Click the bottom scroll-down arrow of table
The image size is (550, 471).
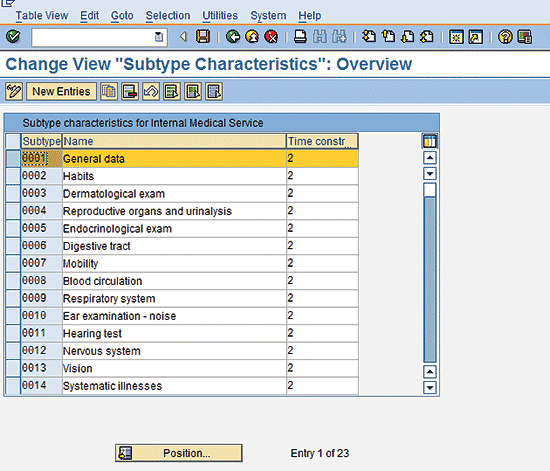[430, 388]
